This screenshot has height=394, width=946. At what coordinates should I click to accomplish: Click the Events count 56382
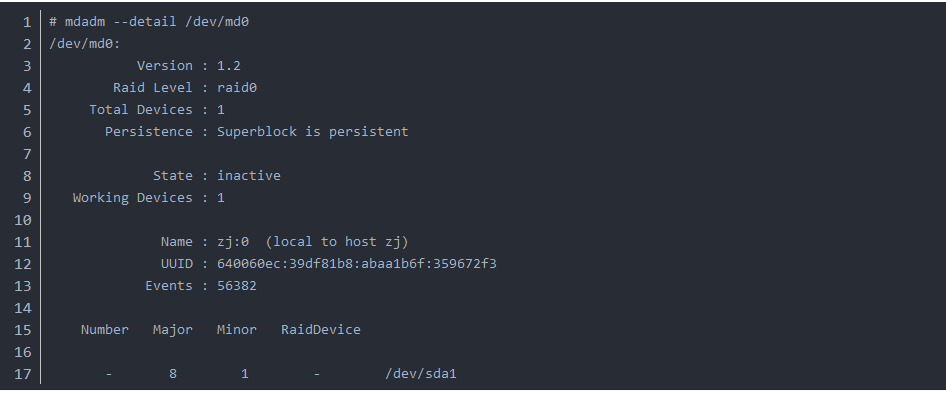(237, 286)
